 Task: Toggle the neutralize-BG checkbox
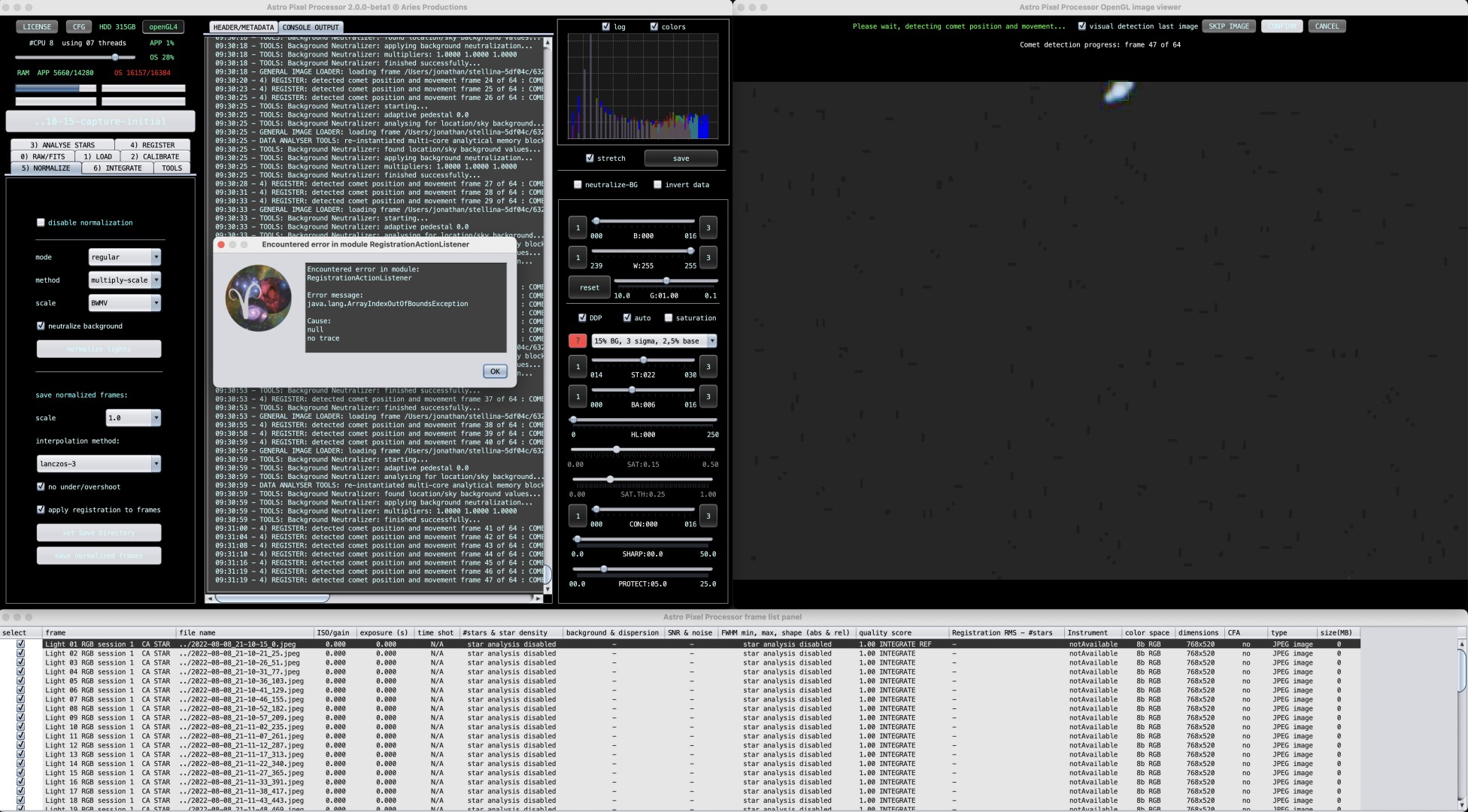pos(578,185)
